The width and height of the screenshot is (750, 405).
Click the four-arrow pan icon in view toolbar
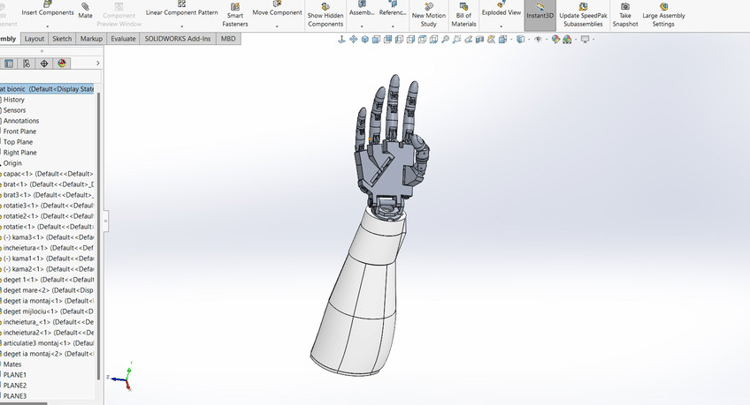353,39
